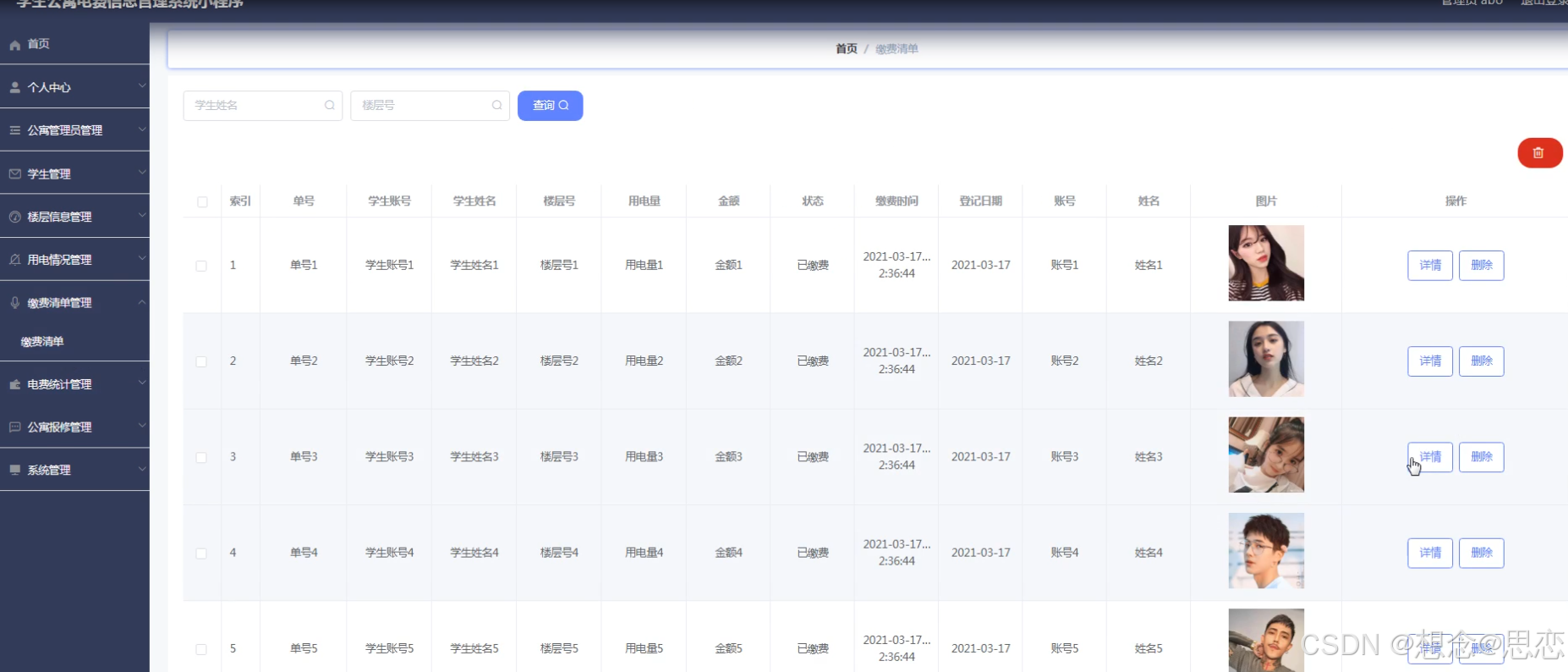Toggle the select-all checkbox in table header
This screenshot has width=1568, height=672.
click(202, 201)
